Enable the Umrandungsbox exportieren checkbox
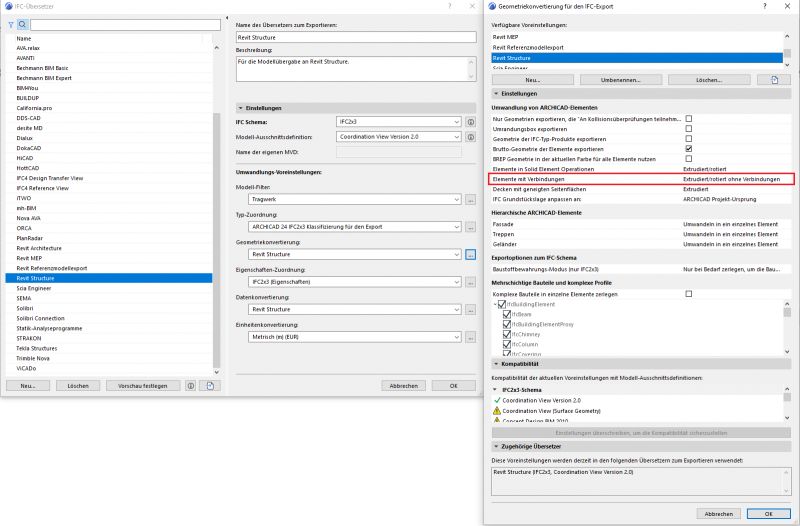The height and width of the screenshot is (526, 800). [x=688, y=128]
